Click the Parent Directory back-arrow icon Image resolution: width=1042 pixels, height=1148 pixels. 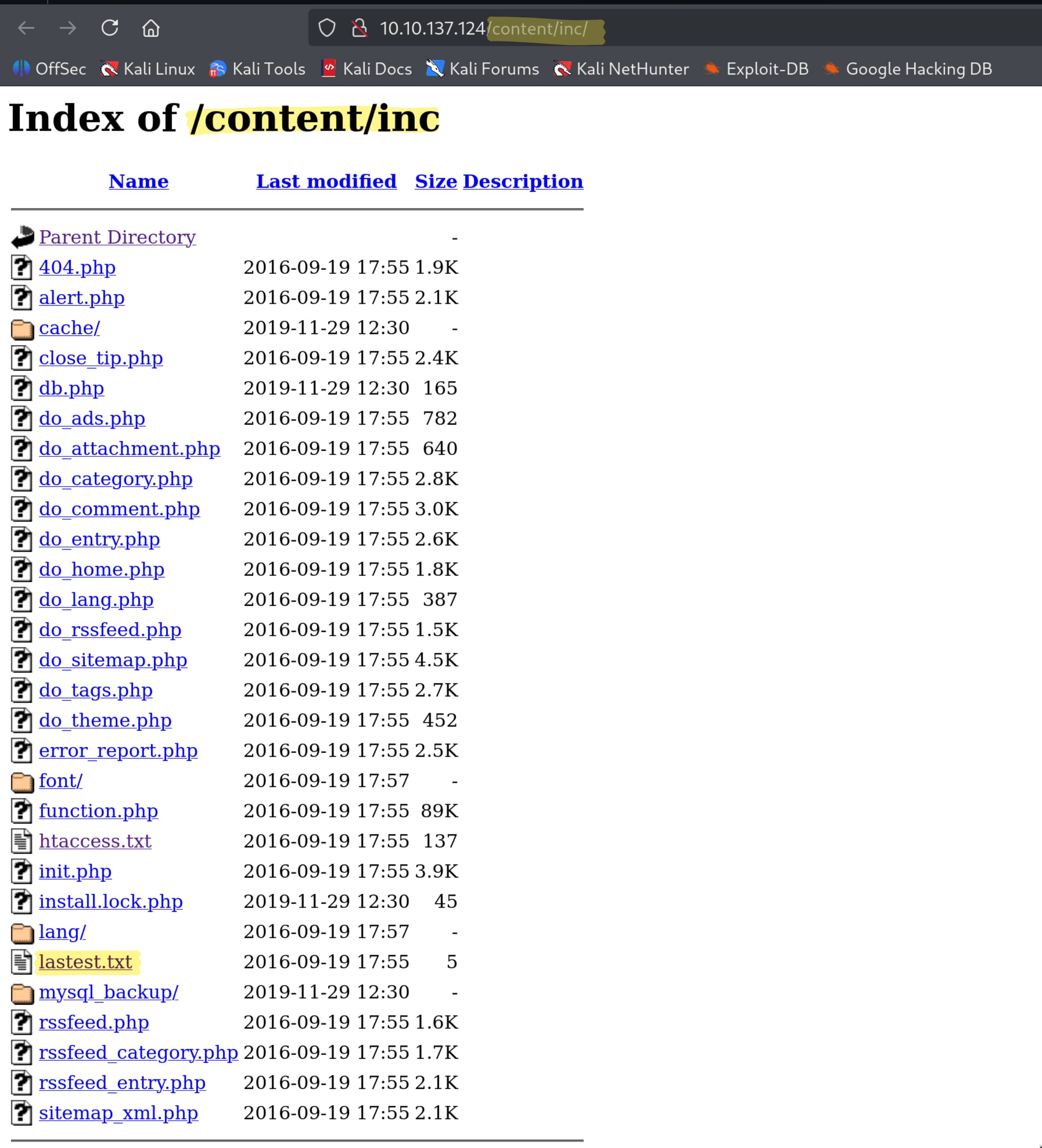[22, 237]
